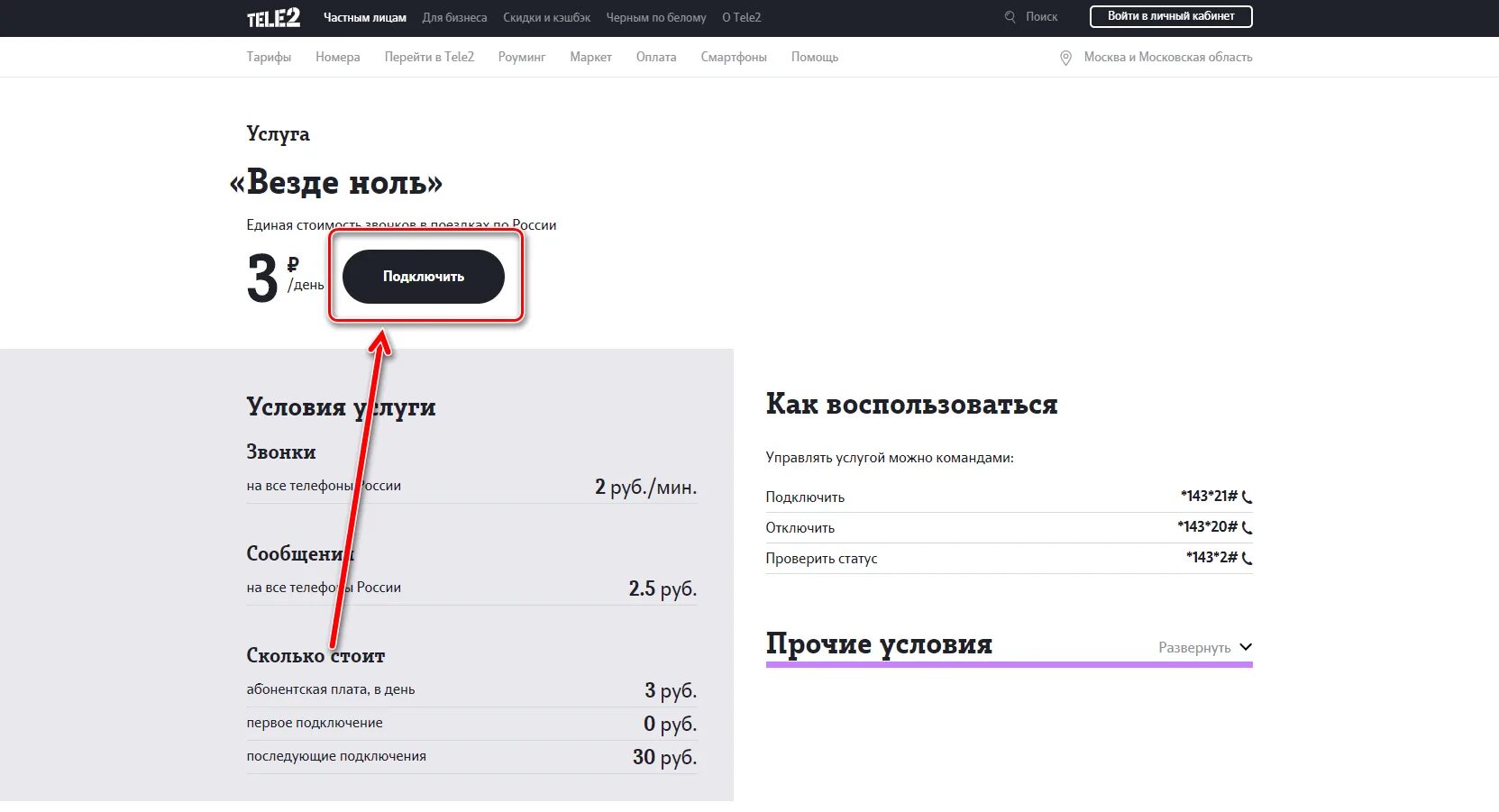The width and height of the screenshot is (1499, 812).
Task: Click phone icon next to *143*2#
Action: 1247,558
